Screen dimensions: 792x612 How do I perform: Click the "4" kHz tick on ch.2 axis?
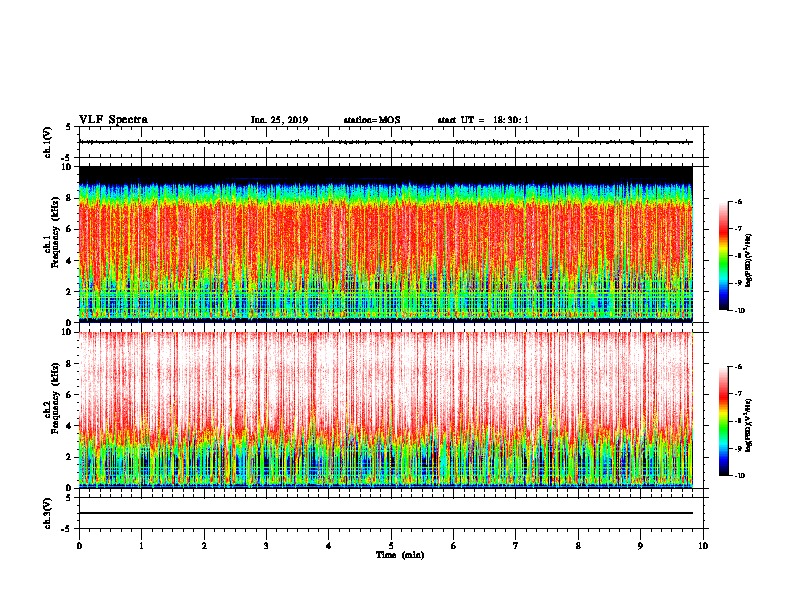click(69, 426)
